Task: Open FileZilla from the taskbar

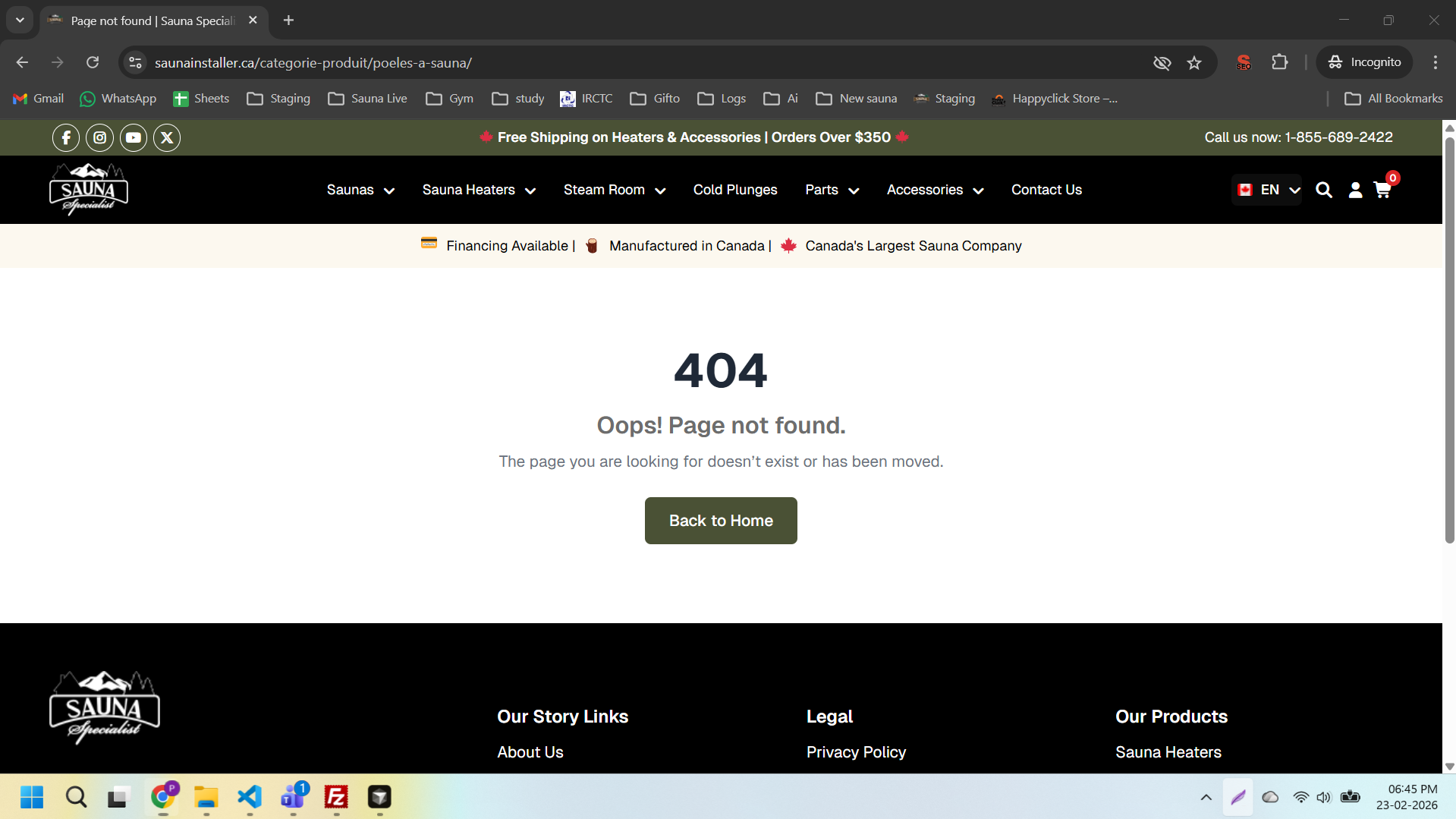Action: [336, 797]
